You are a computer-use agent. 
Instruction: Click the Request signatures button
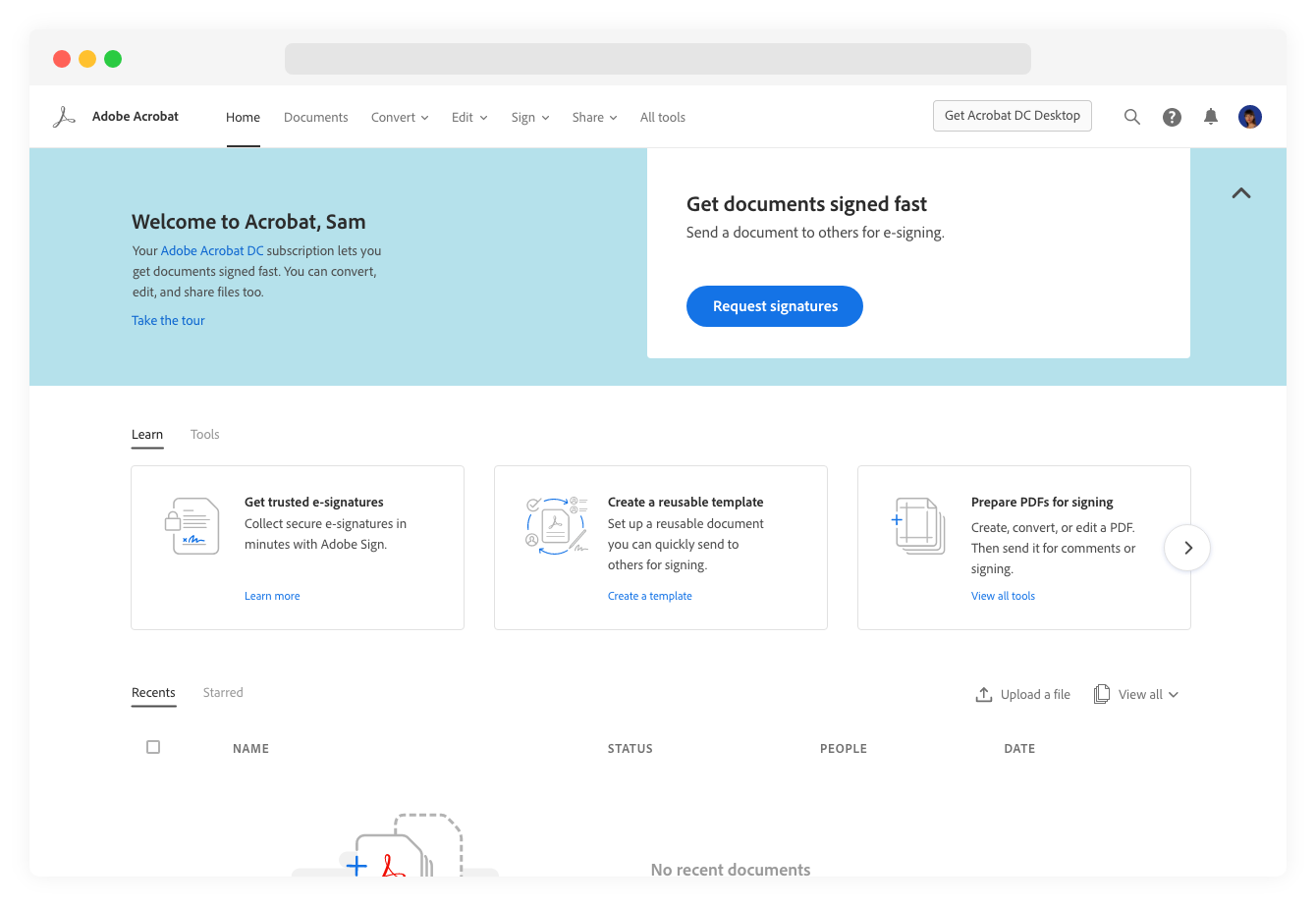pos(775,306)
